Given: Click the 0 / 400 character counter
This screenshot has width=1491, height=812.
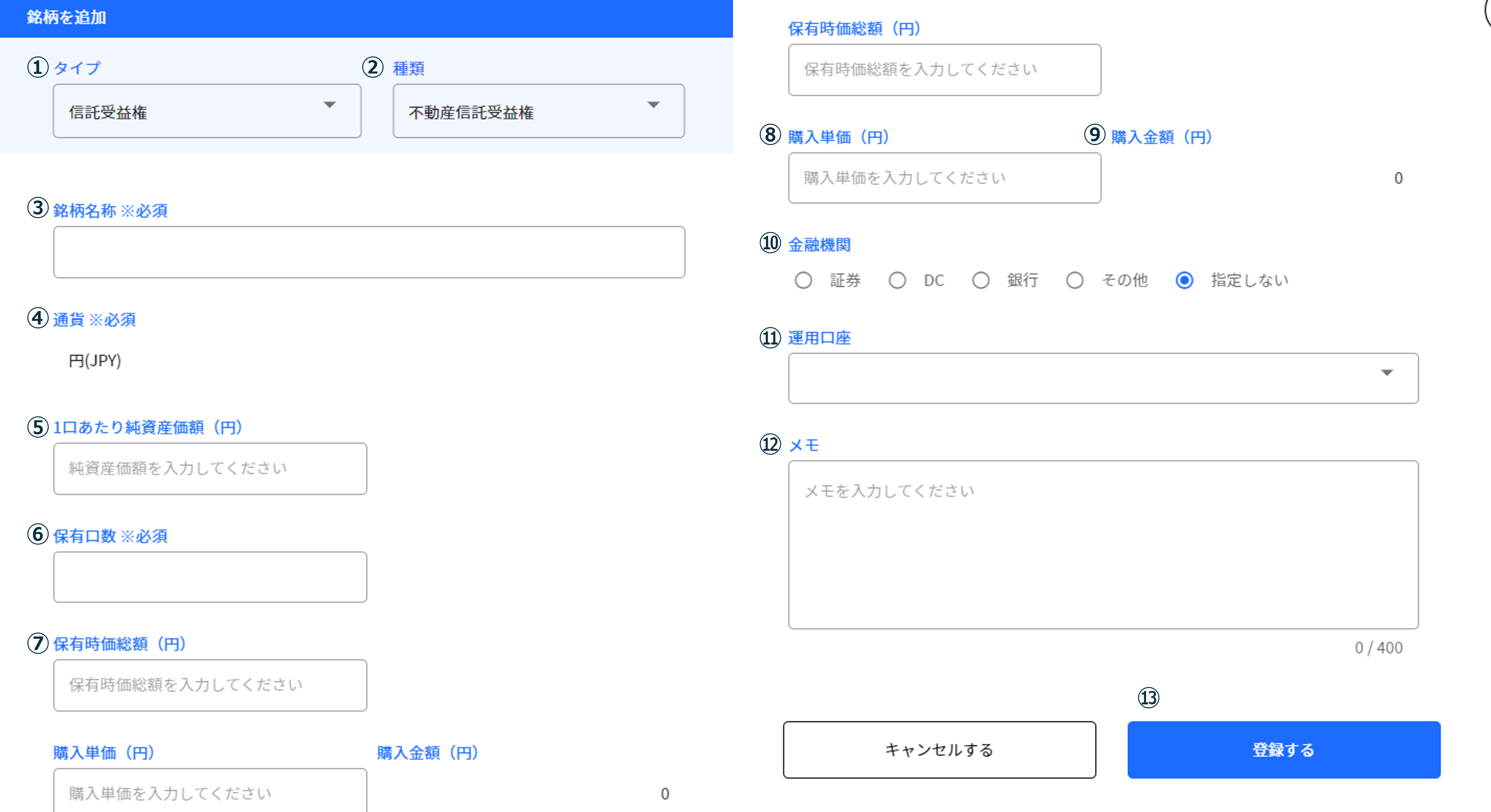Looking at the screenshot, I should coord(1378,648).
